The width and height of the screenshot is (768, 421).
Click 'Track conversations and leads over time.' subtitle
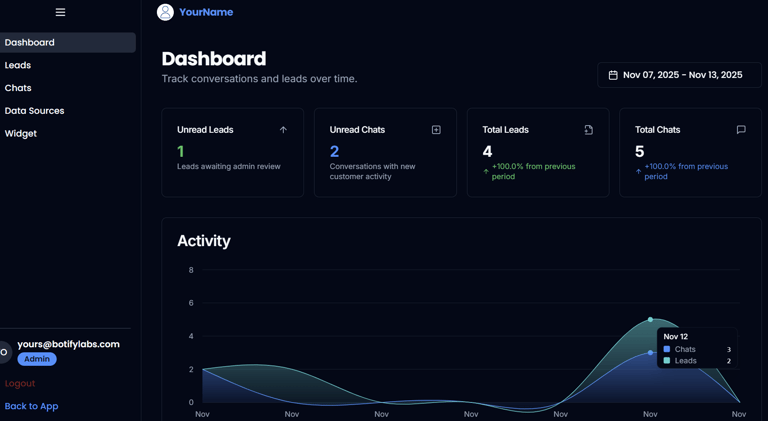260,79
